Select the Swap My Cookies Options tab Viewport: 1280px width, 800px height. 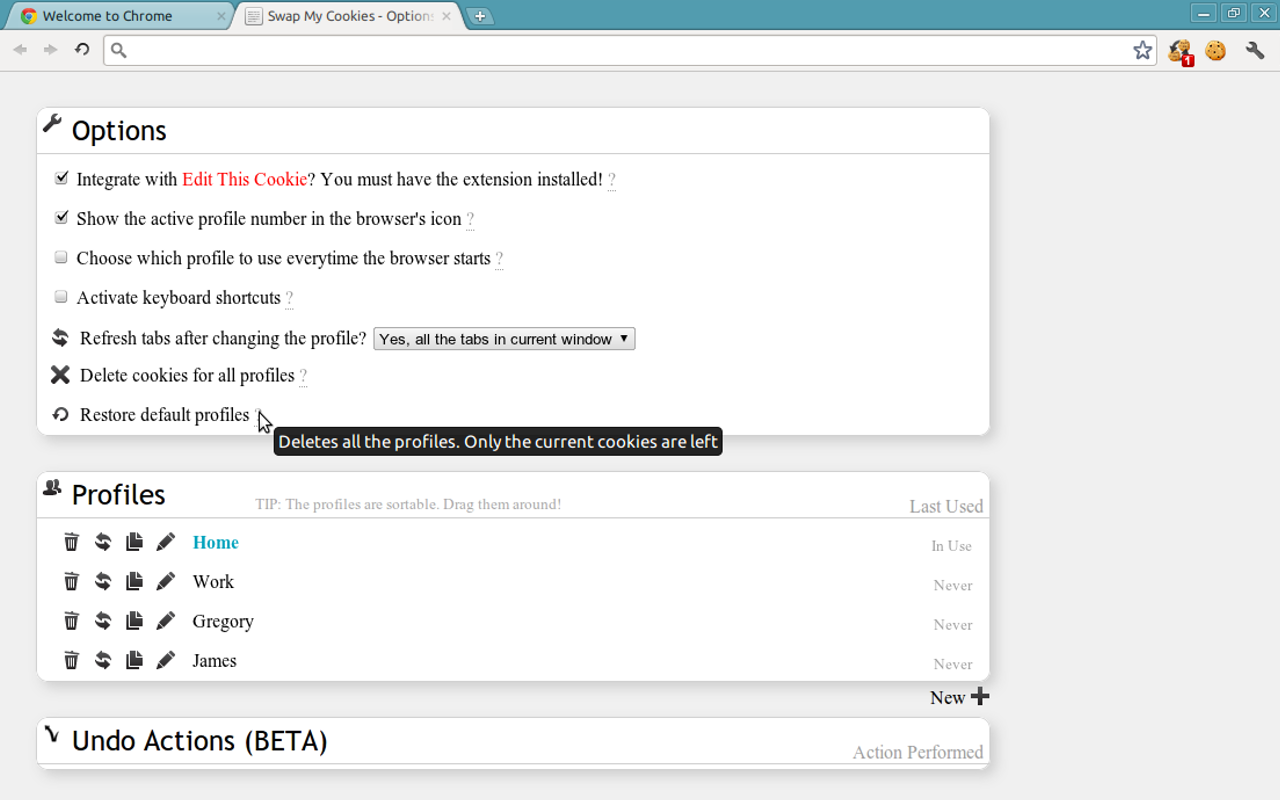350,16
